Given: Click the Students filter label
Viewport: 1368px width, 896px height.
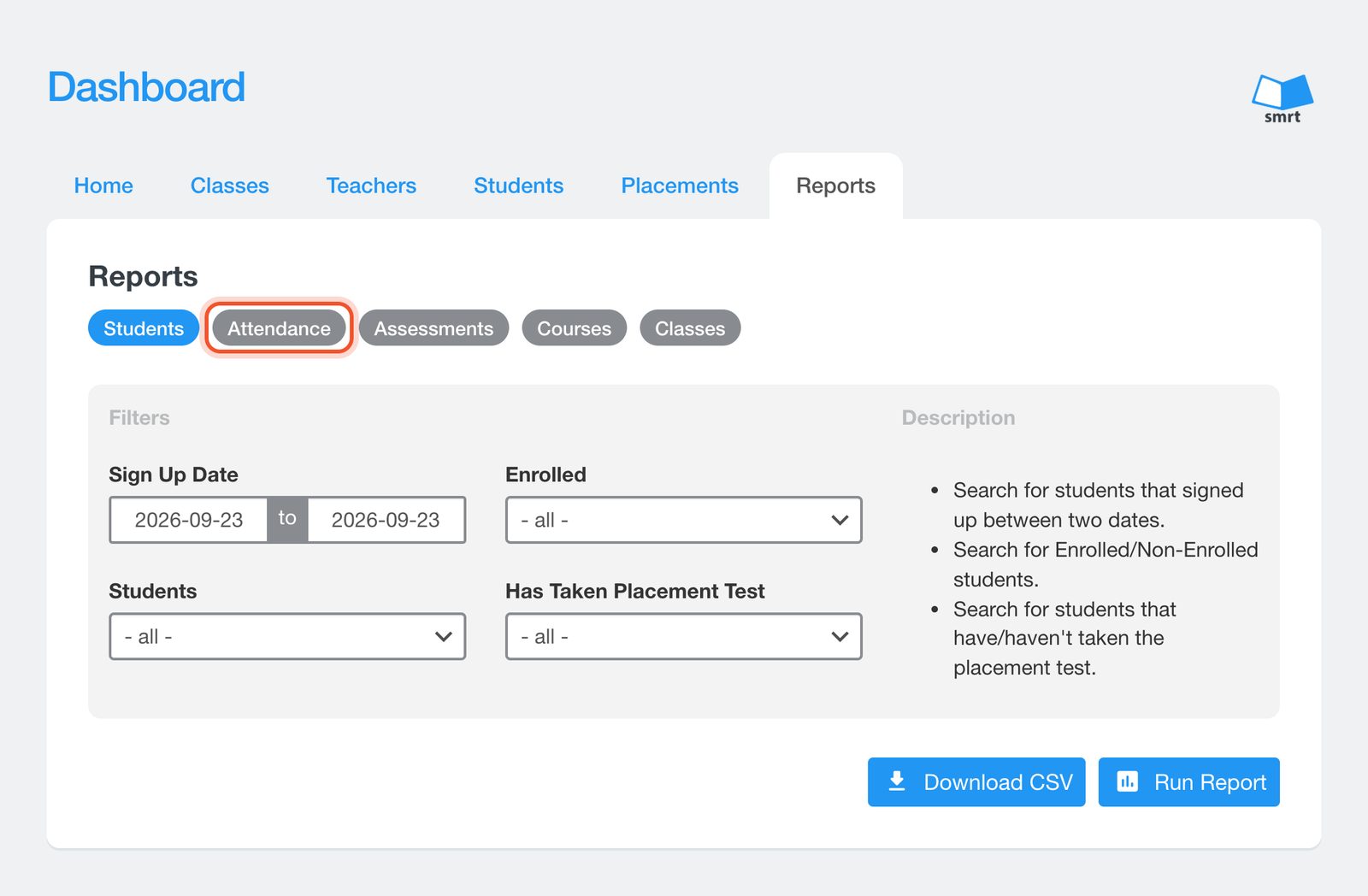Looking at the screenshot, I should [153, 591].
